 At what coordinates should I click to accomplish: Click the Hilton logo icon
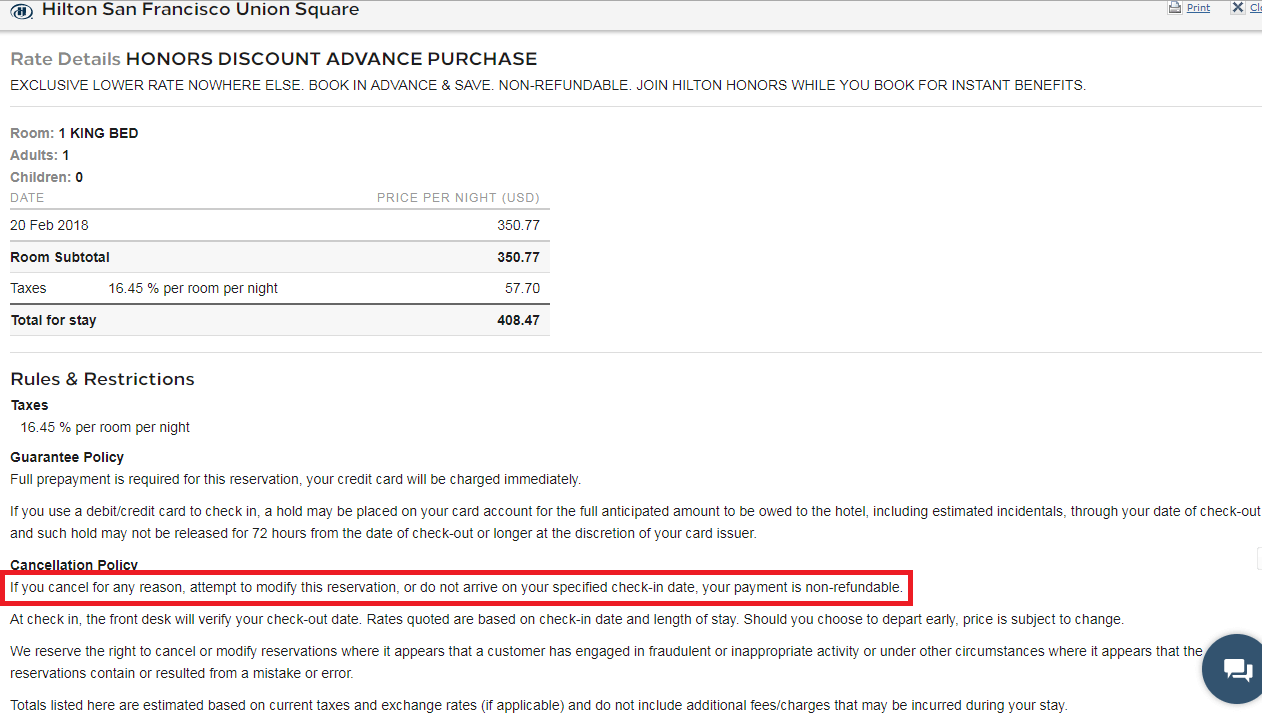pyautogui.click(x=21, y=11)
